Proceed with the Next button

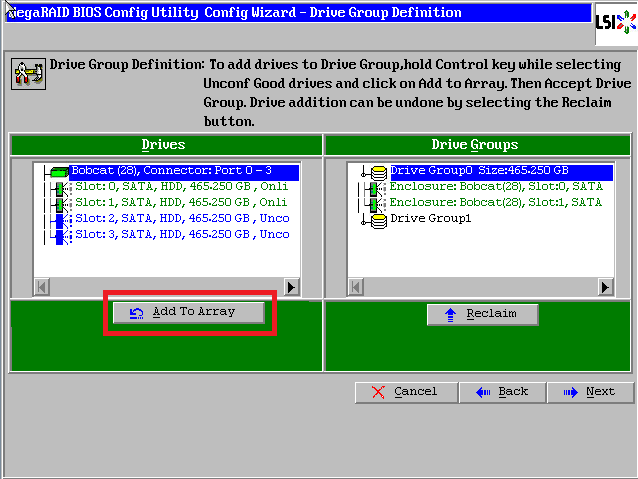590,392
